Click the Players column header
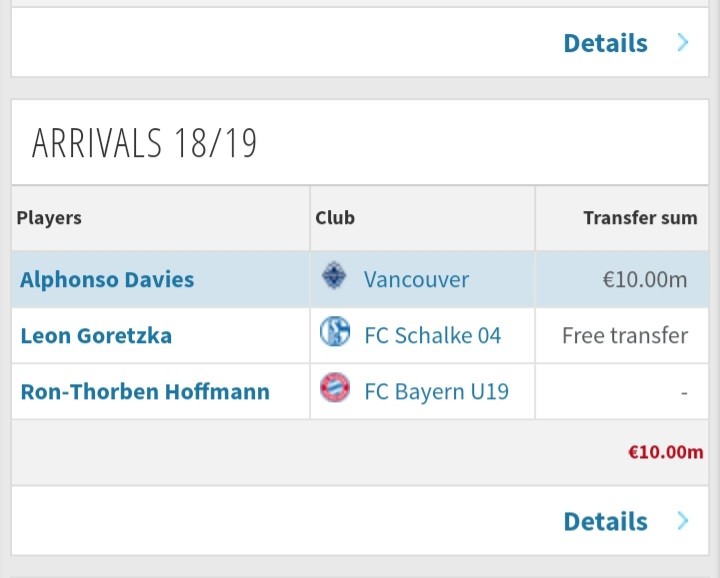720x578 pixels. [x=49, y=217]
